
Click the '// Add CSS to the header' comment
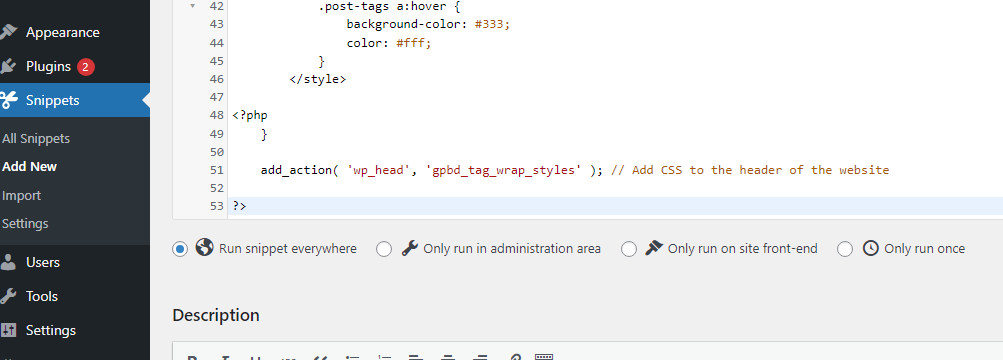(750, 170)
